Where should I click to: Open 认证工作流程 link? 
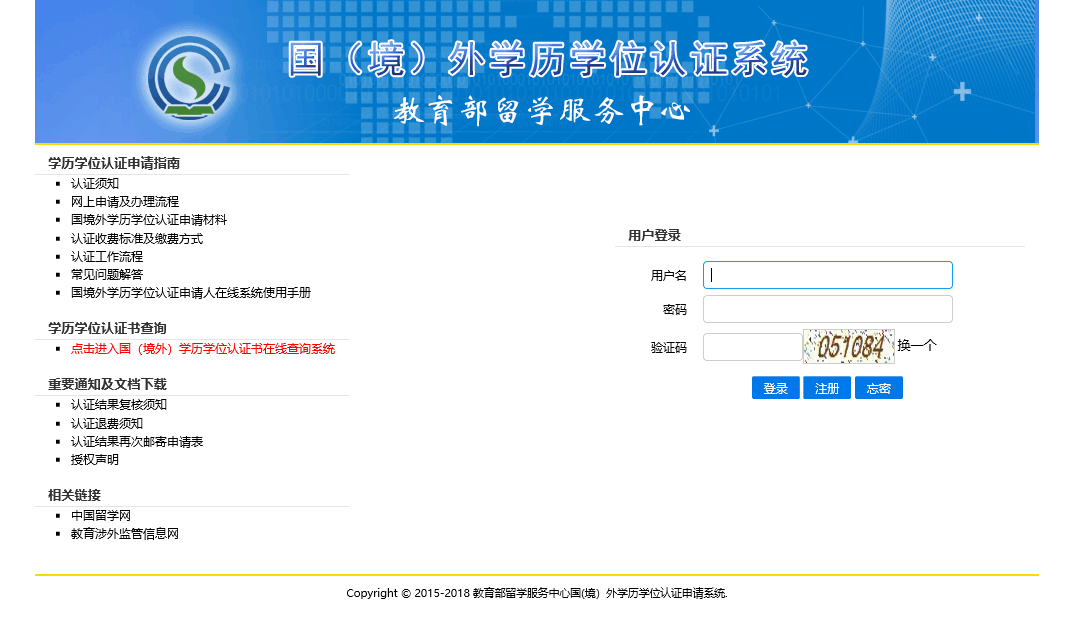tap(107, 256)
